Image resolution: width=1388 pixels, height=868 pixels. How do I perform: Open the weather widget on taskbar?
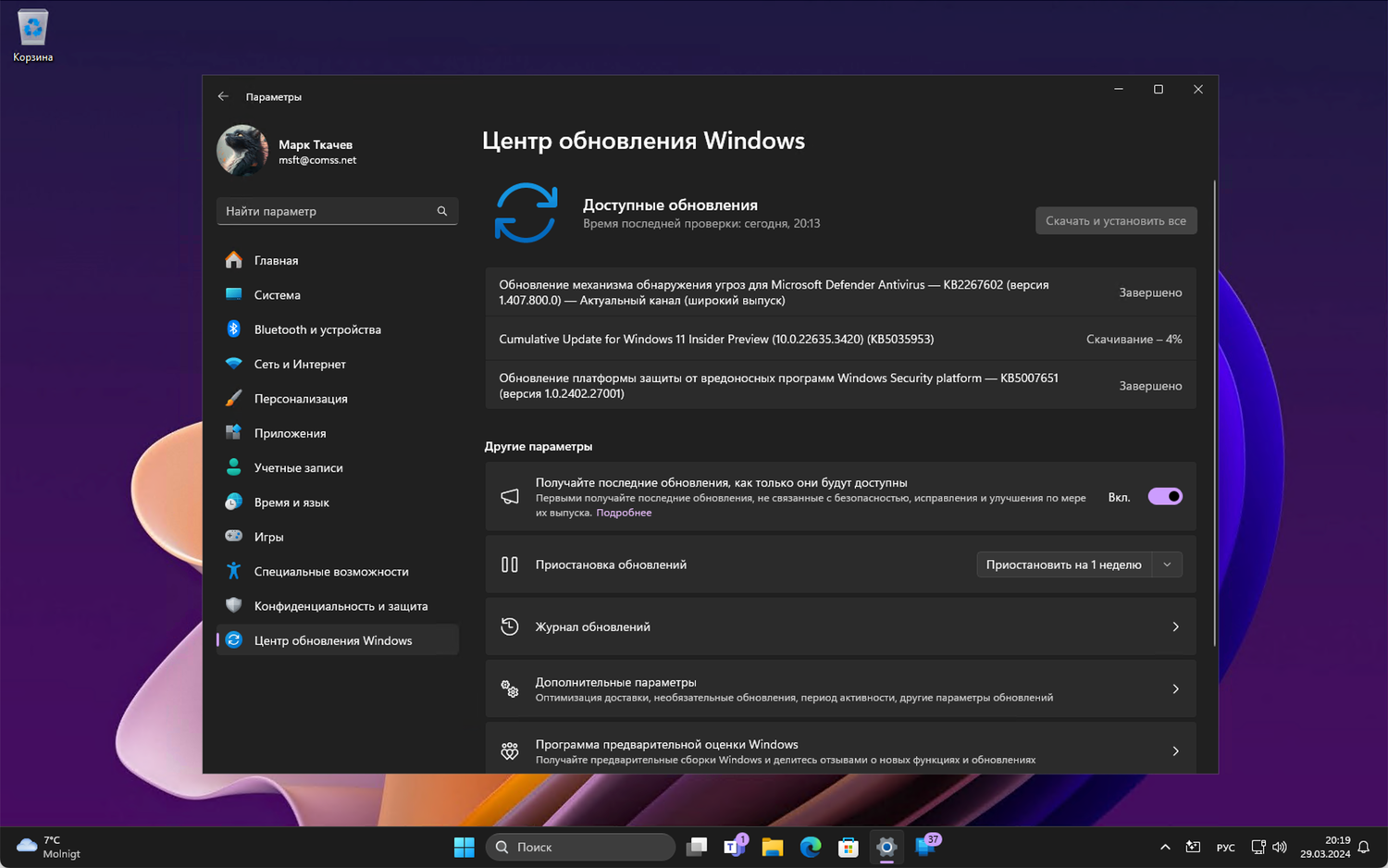[49, 847]
